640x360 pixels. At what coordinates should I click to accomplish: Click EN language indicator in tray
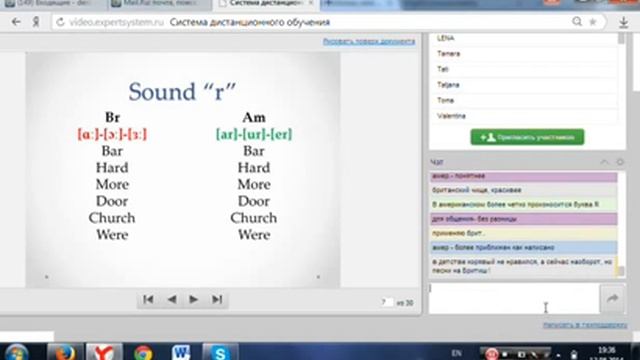tap(457, 353)
